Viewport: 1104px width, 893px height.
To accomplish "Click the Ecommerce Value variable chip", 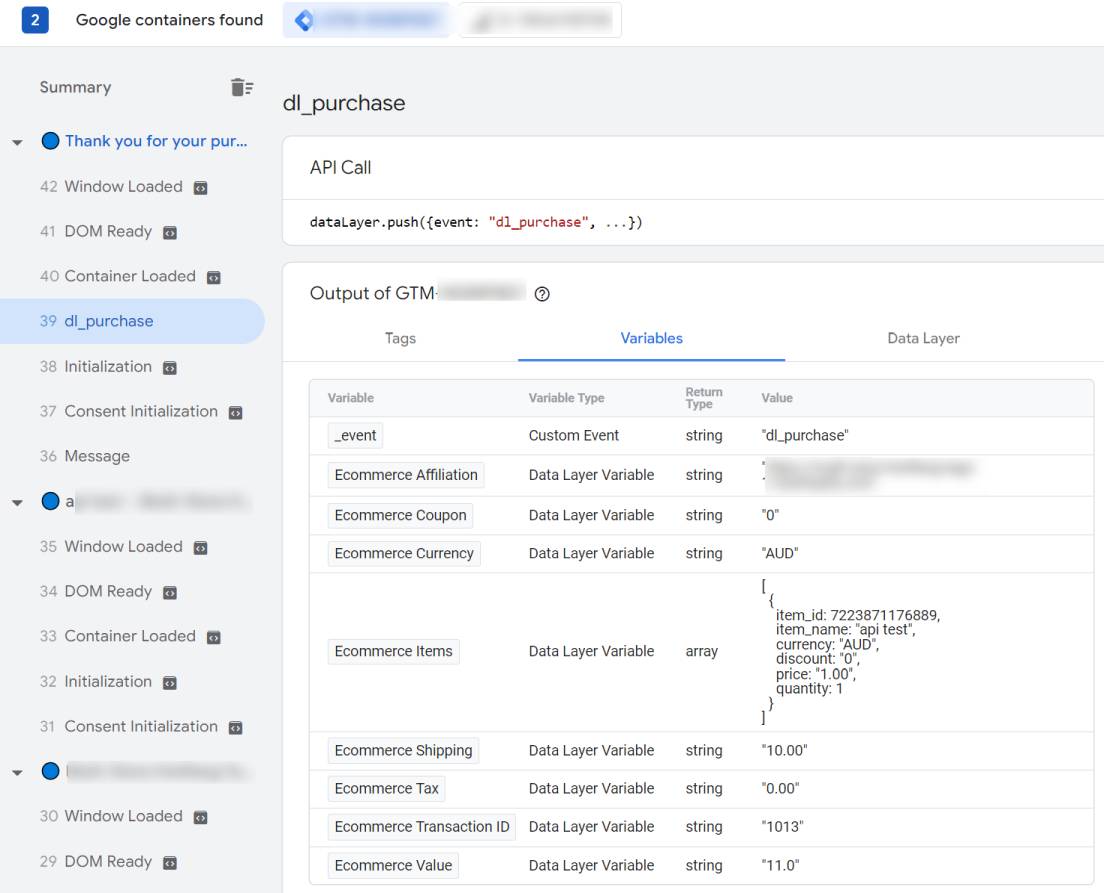I will pyautogui.click(x=394, y=866).
